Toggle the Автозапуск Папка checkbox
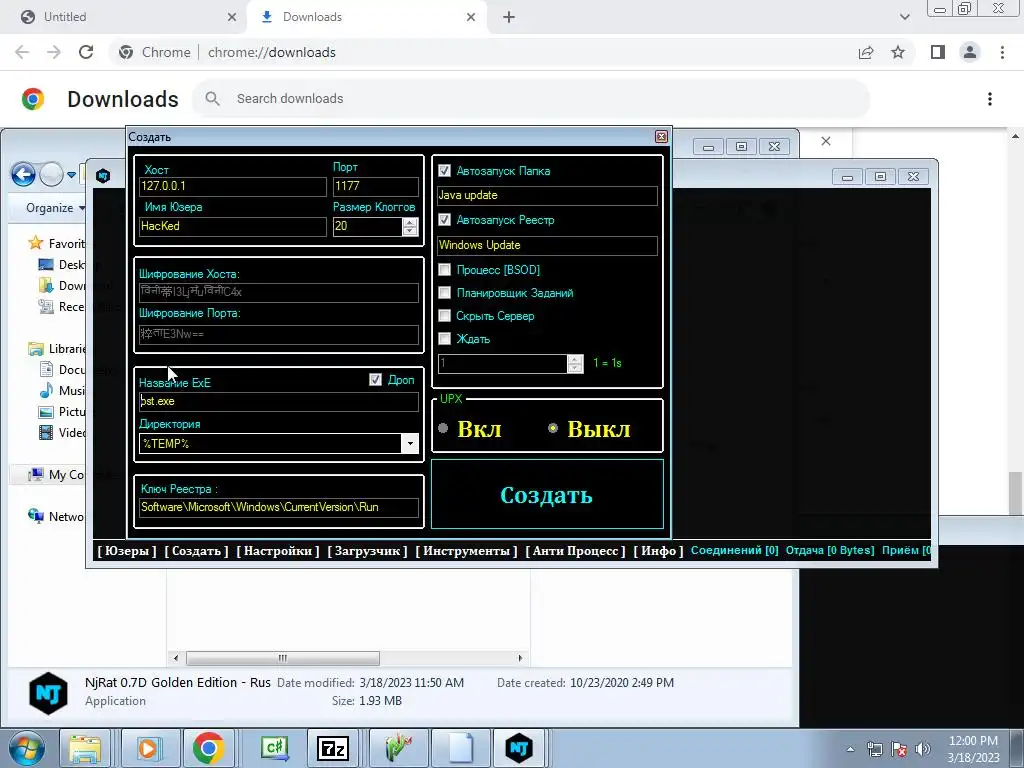Screen dimensions: 1024x768 click(x=445, y=170)
